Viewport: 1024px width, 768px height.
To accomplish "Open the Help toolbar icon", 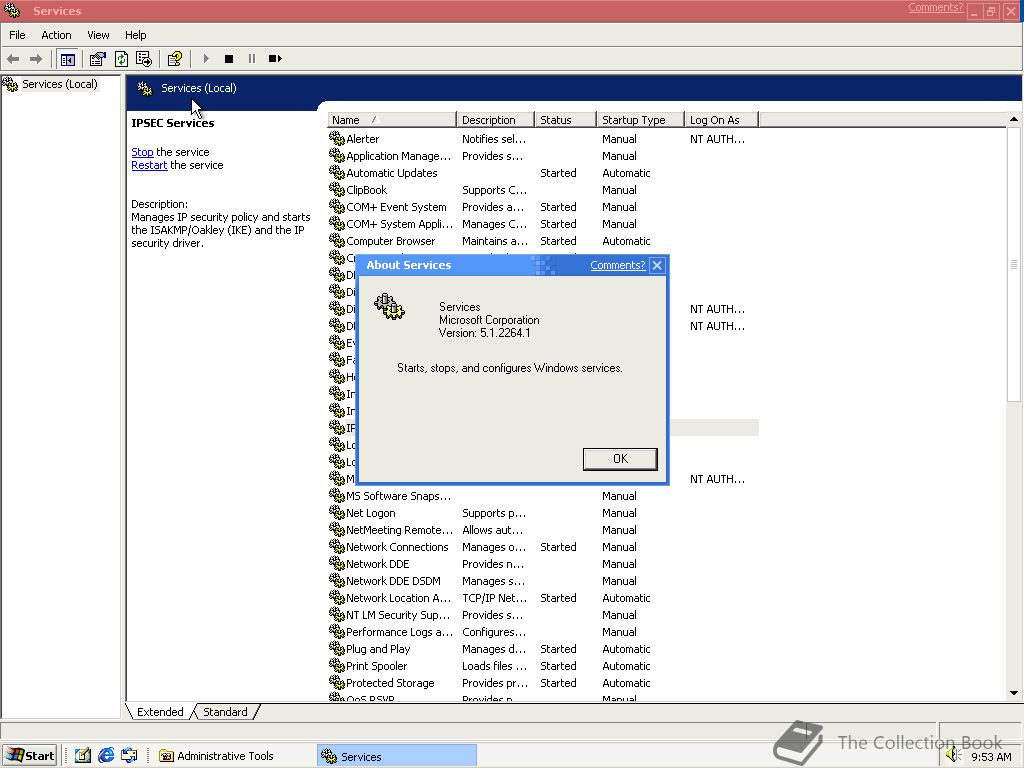I will pyautogui.click(x=174, y=59).
